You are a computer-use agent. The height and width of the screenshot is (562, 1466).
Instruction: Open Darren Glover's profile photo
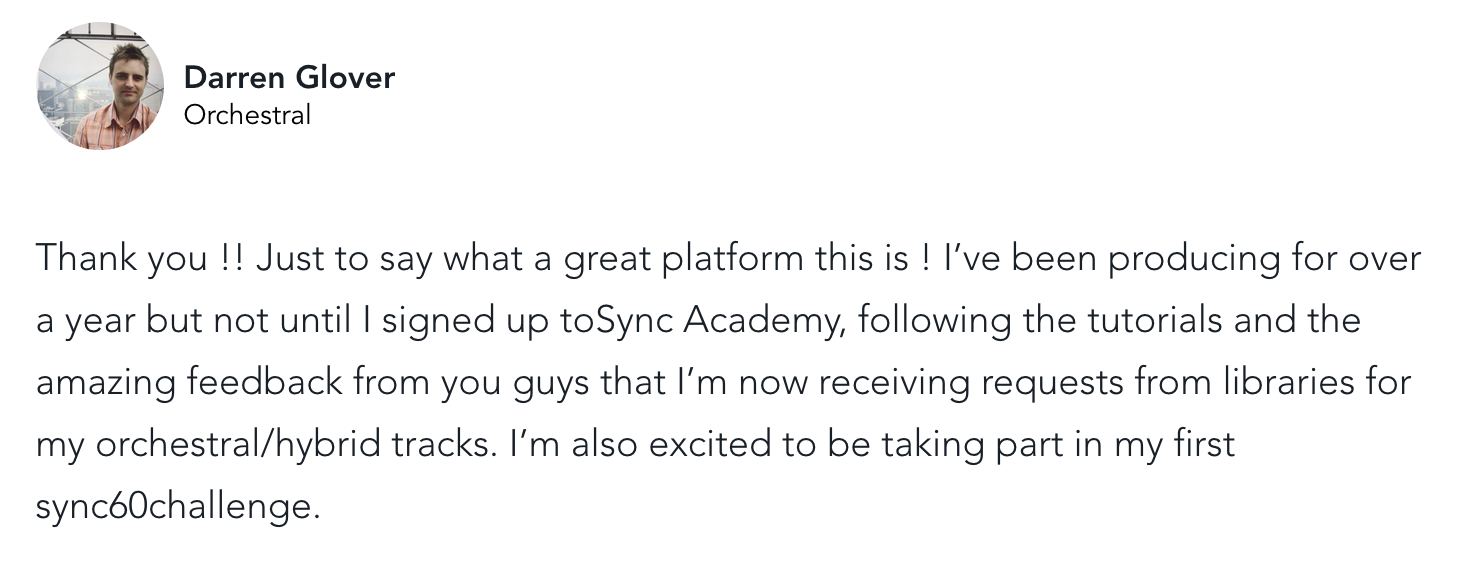click(100, 86)
